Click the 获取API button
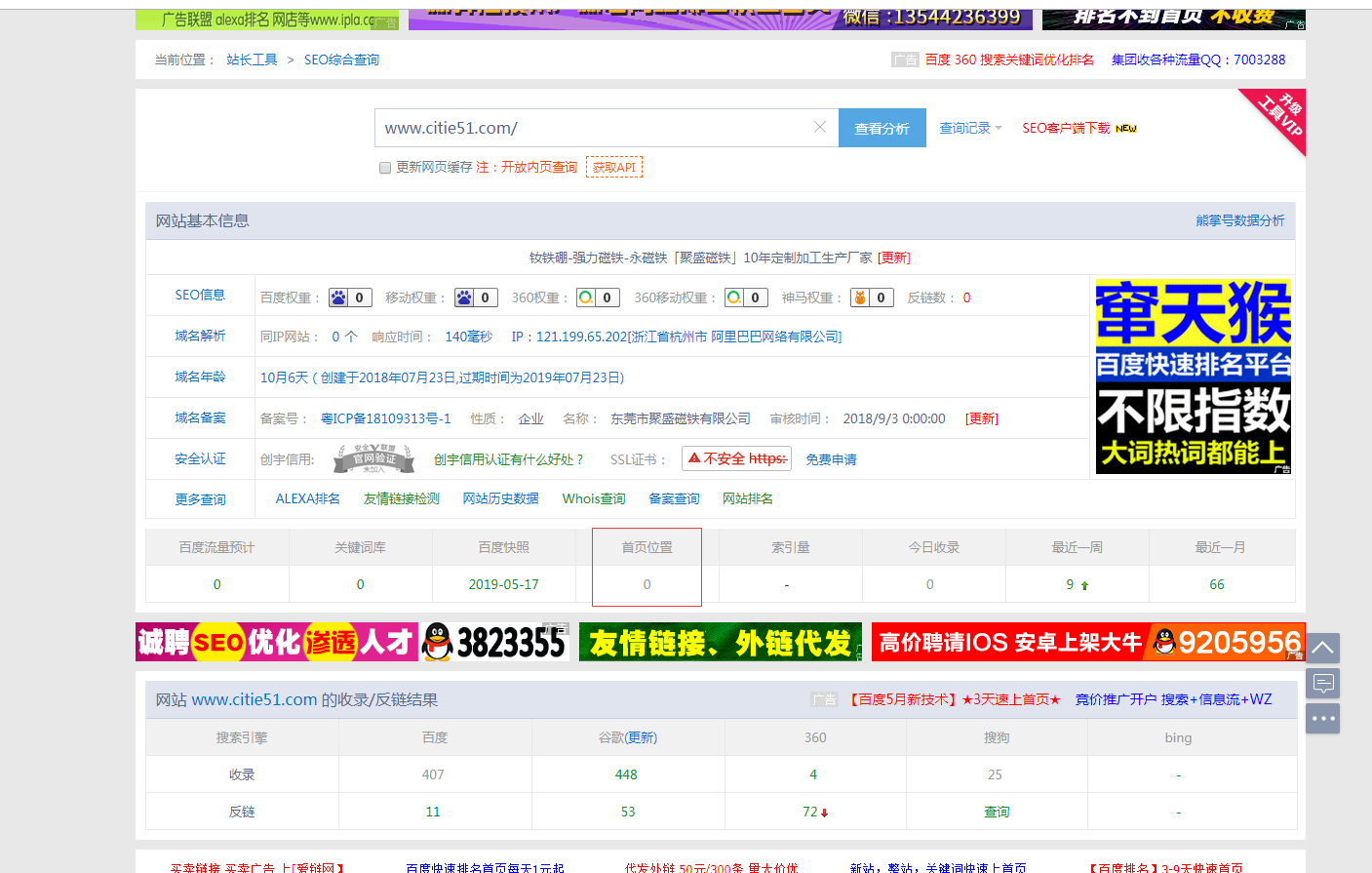Viewport: 1372px width, 873px height. coord(614,167)
